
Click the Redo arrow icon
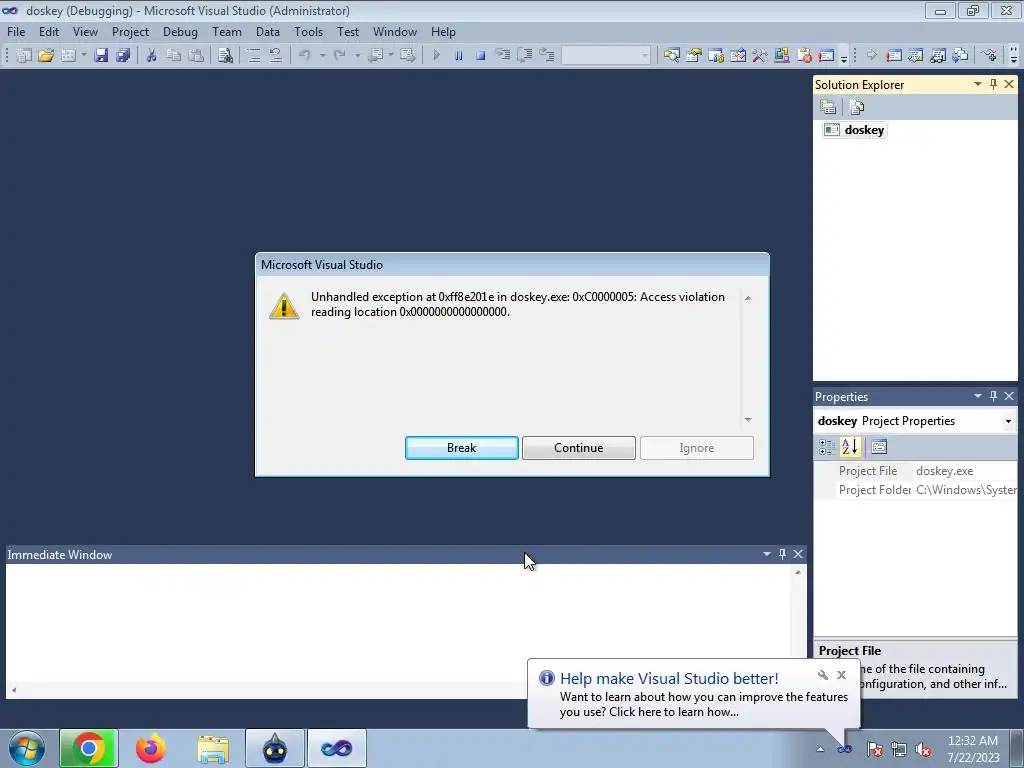coord(340,56)
